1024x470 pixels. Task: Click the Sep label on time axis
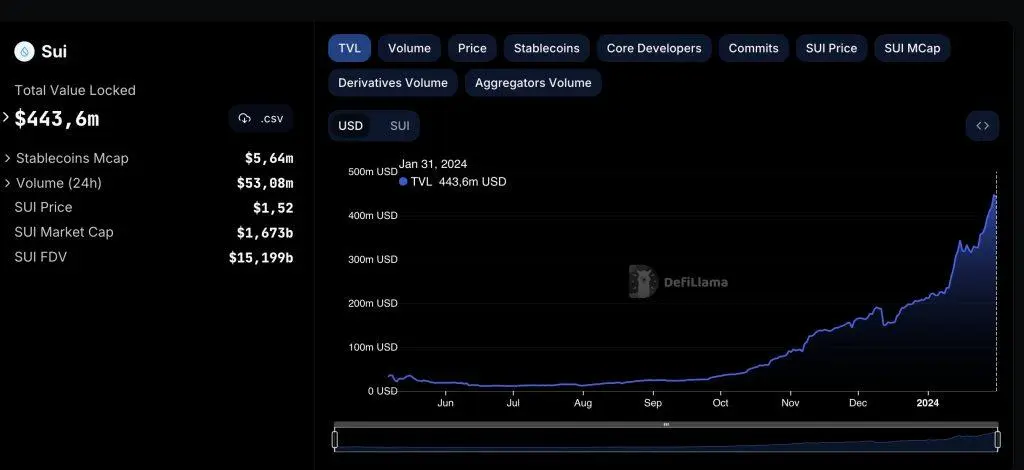pos(652,403)
